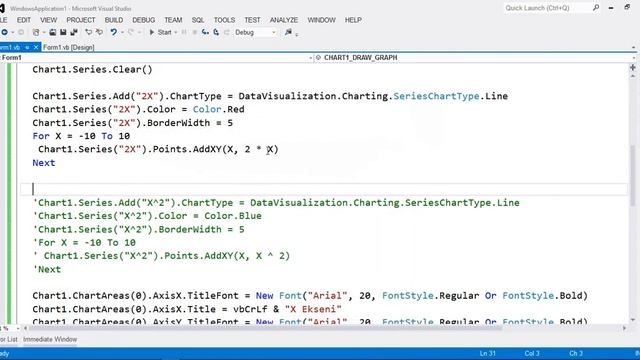Click the commented Color.Blue line
The width and height of the screenshot is (640, 360).
(147, 216)
